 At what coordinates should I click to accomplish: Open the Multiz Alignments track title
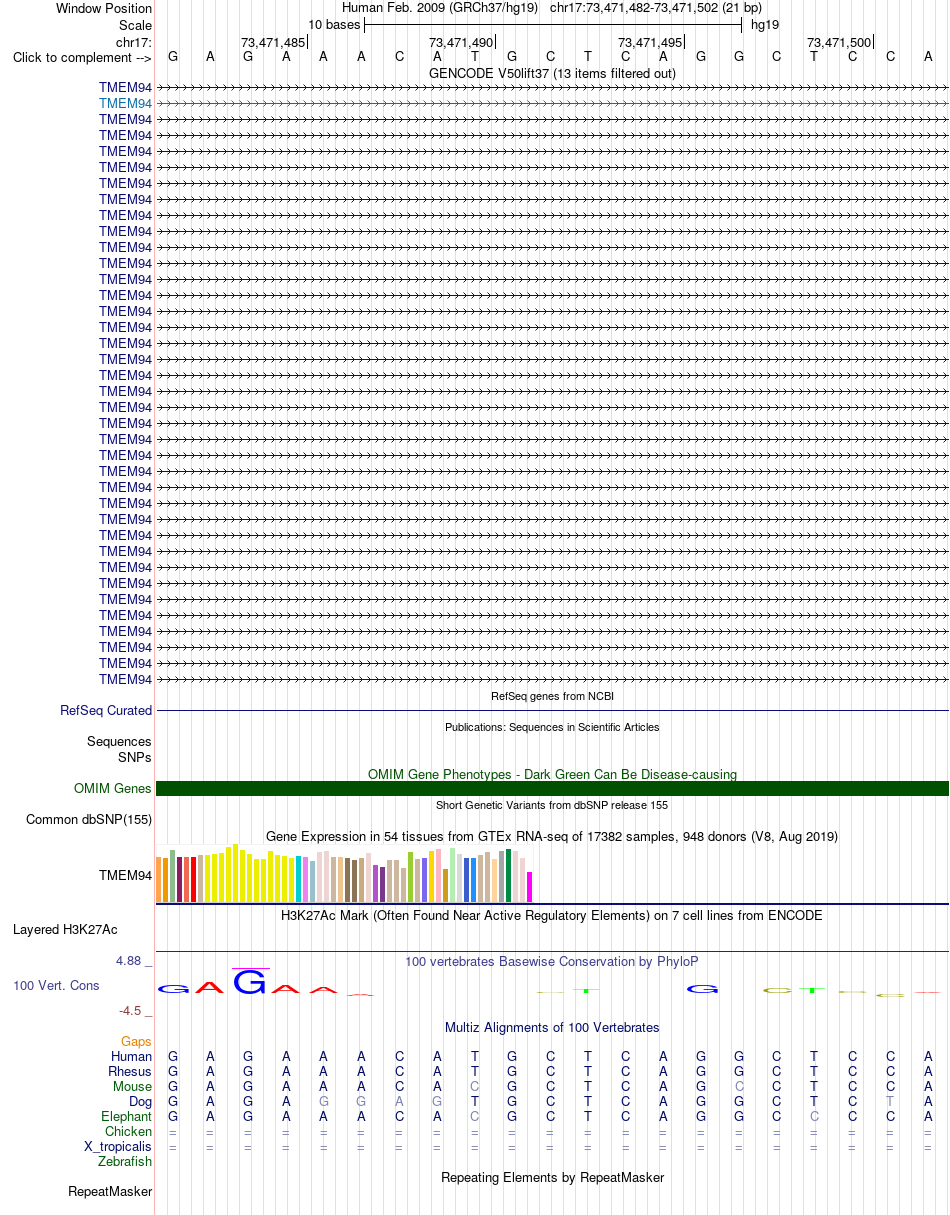click(x=552, y=1027)
